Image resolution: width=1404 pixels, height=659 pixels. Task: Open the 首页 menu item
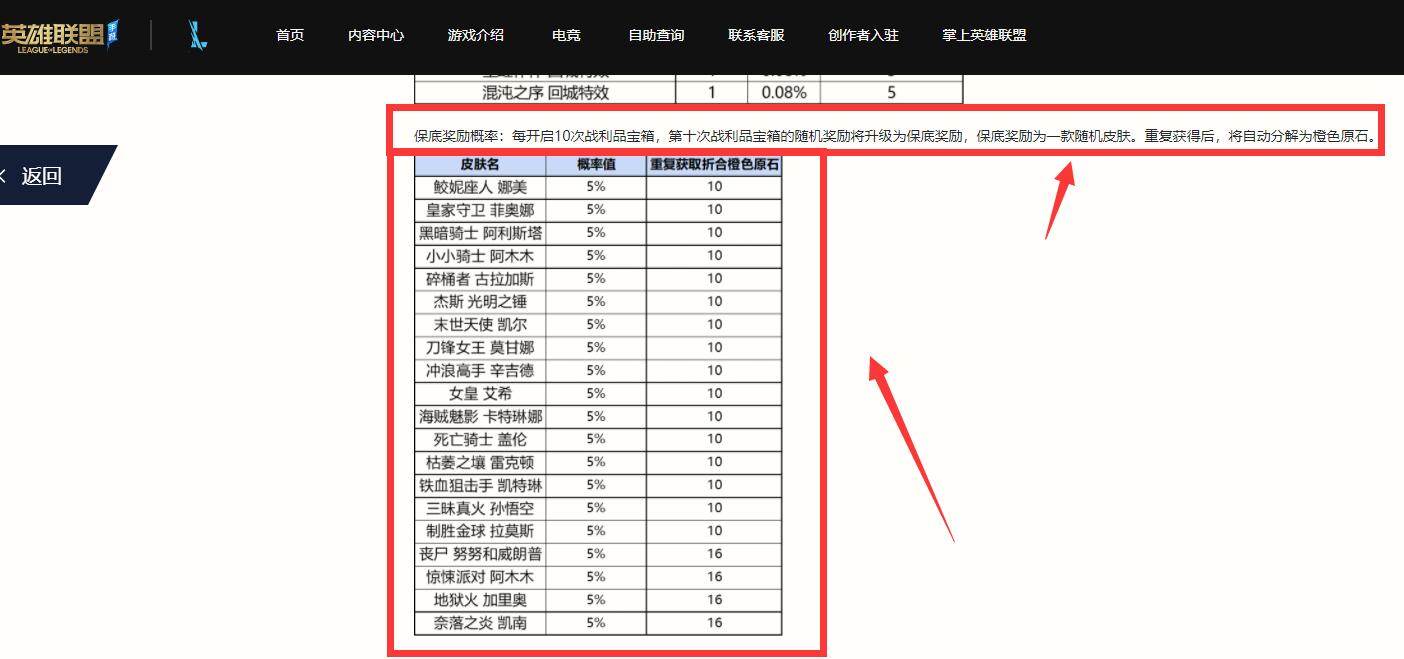pos(290,35)
